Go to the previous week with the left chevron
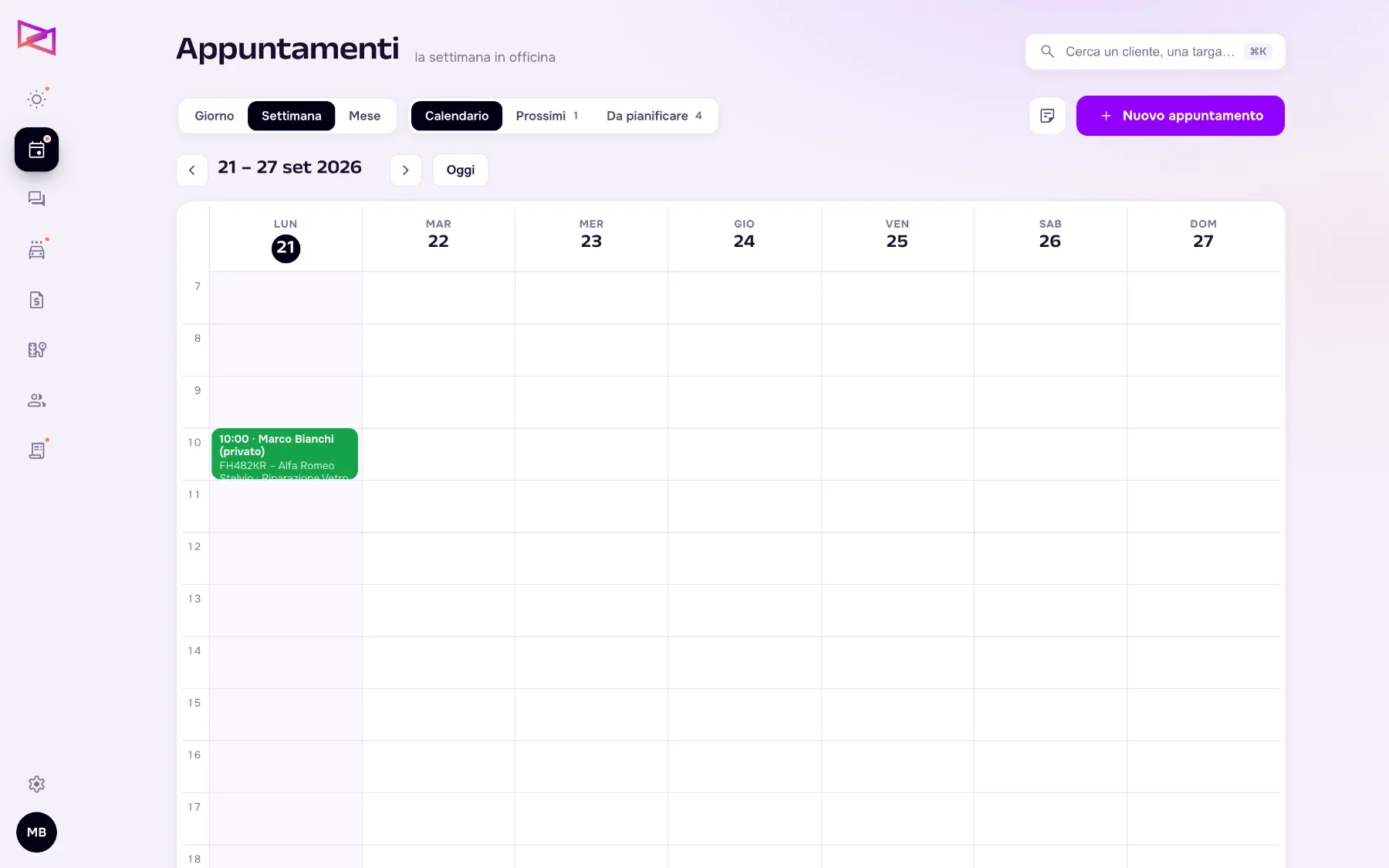Screen dimensions: 1389x868 [192, 171]
